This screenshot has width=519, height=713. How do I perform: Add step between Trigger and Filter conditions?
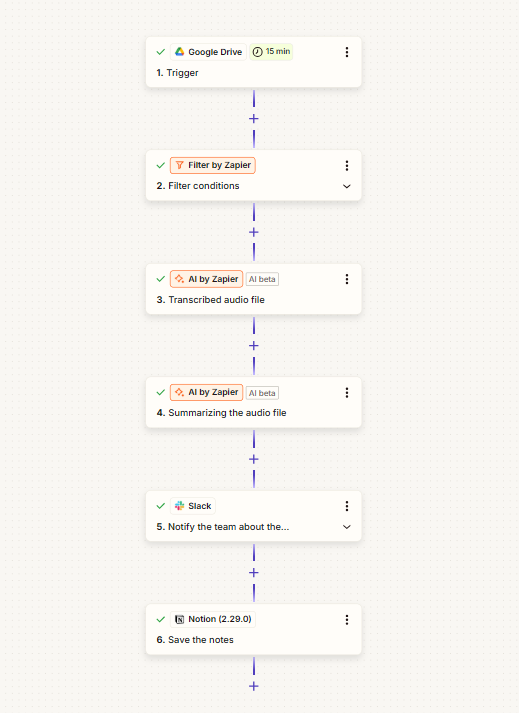click(254, 119)
